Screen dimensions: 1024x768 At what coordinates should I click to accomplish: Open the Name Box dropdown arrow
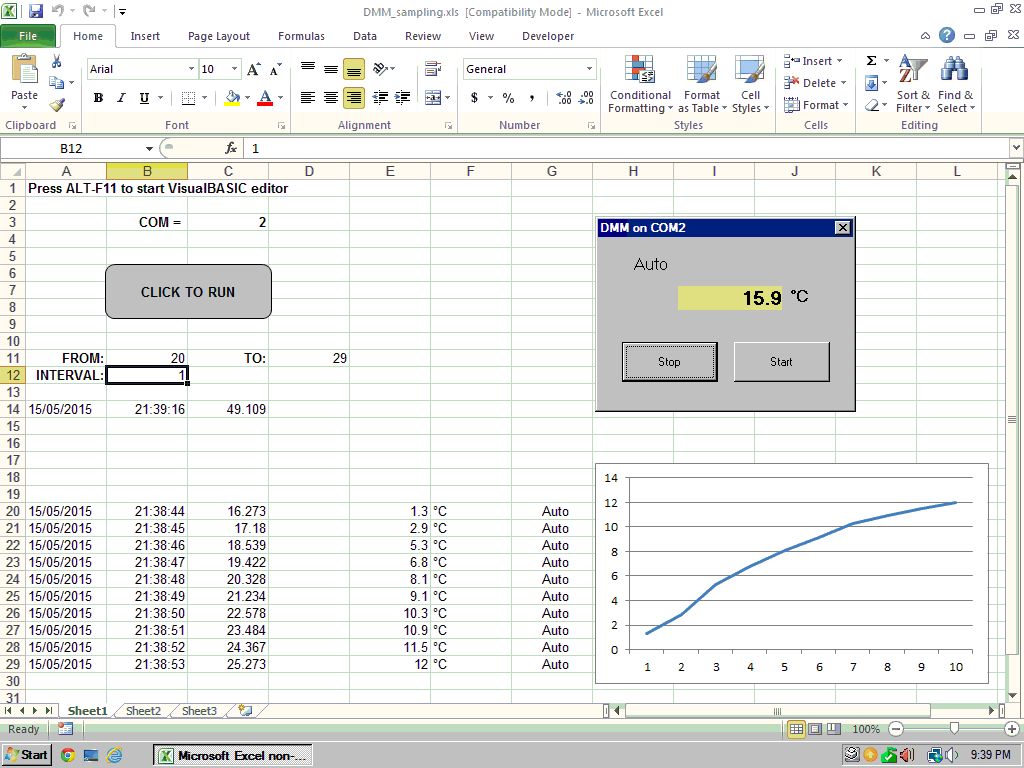[149, 148]
